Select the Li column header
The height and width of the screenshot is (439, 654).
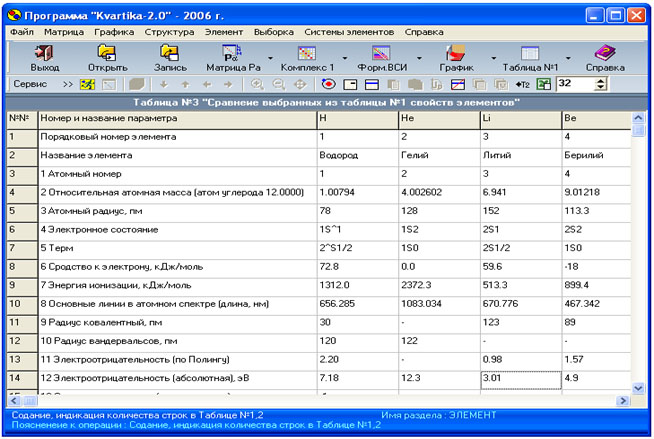click(x=521, y=120)
